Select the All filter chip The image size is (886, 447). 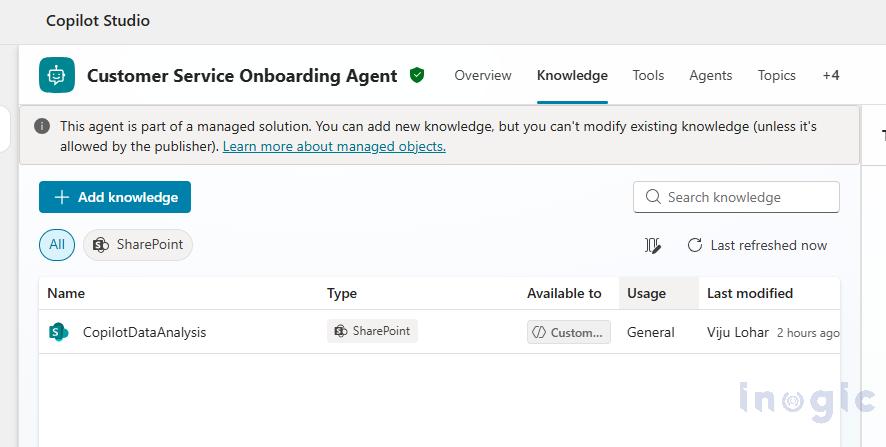(57, 245)
